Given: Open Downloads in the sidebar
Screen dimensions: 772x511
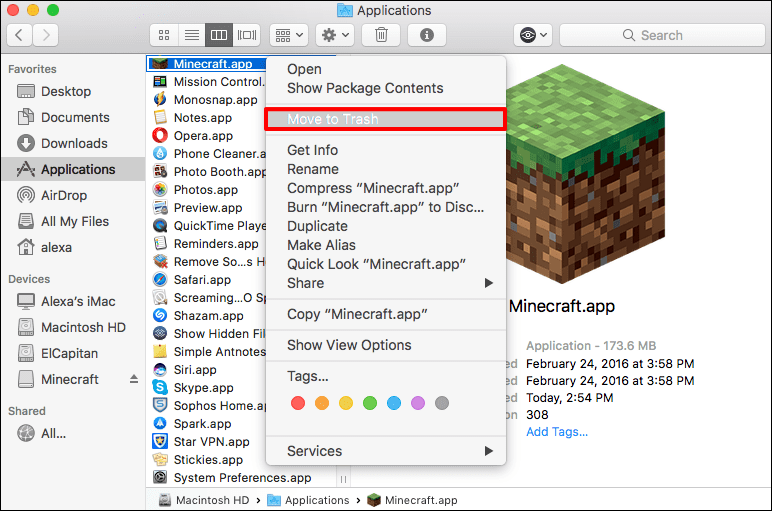Looking at the screenshot, I should point(73,143).
